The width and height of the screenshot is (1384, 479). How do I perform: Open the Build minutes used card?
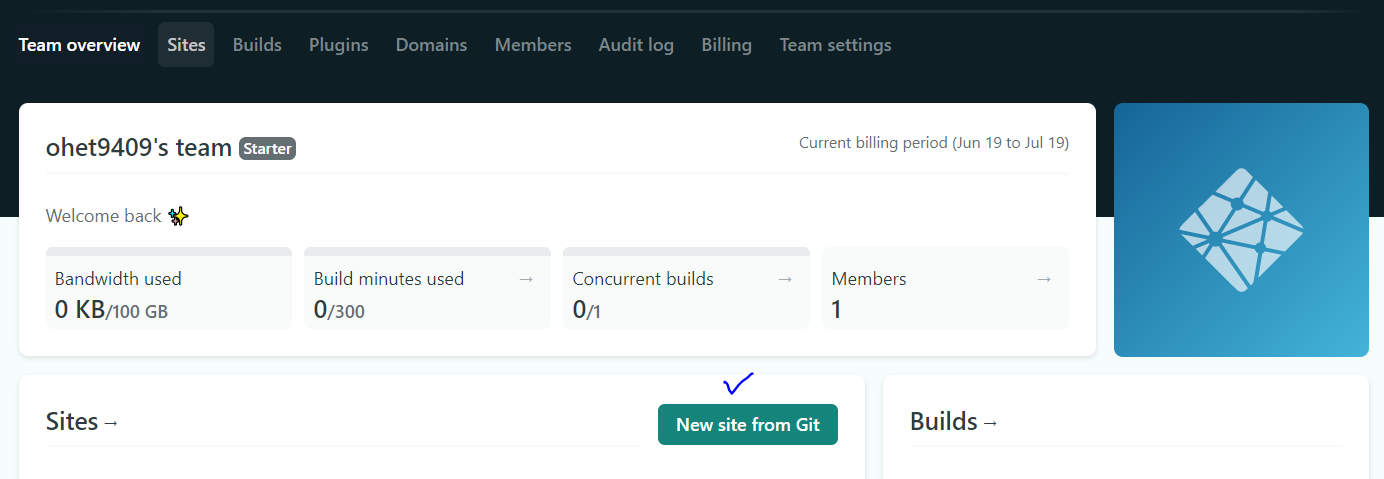[427, 288]
